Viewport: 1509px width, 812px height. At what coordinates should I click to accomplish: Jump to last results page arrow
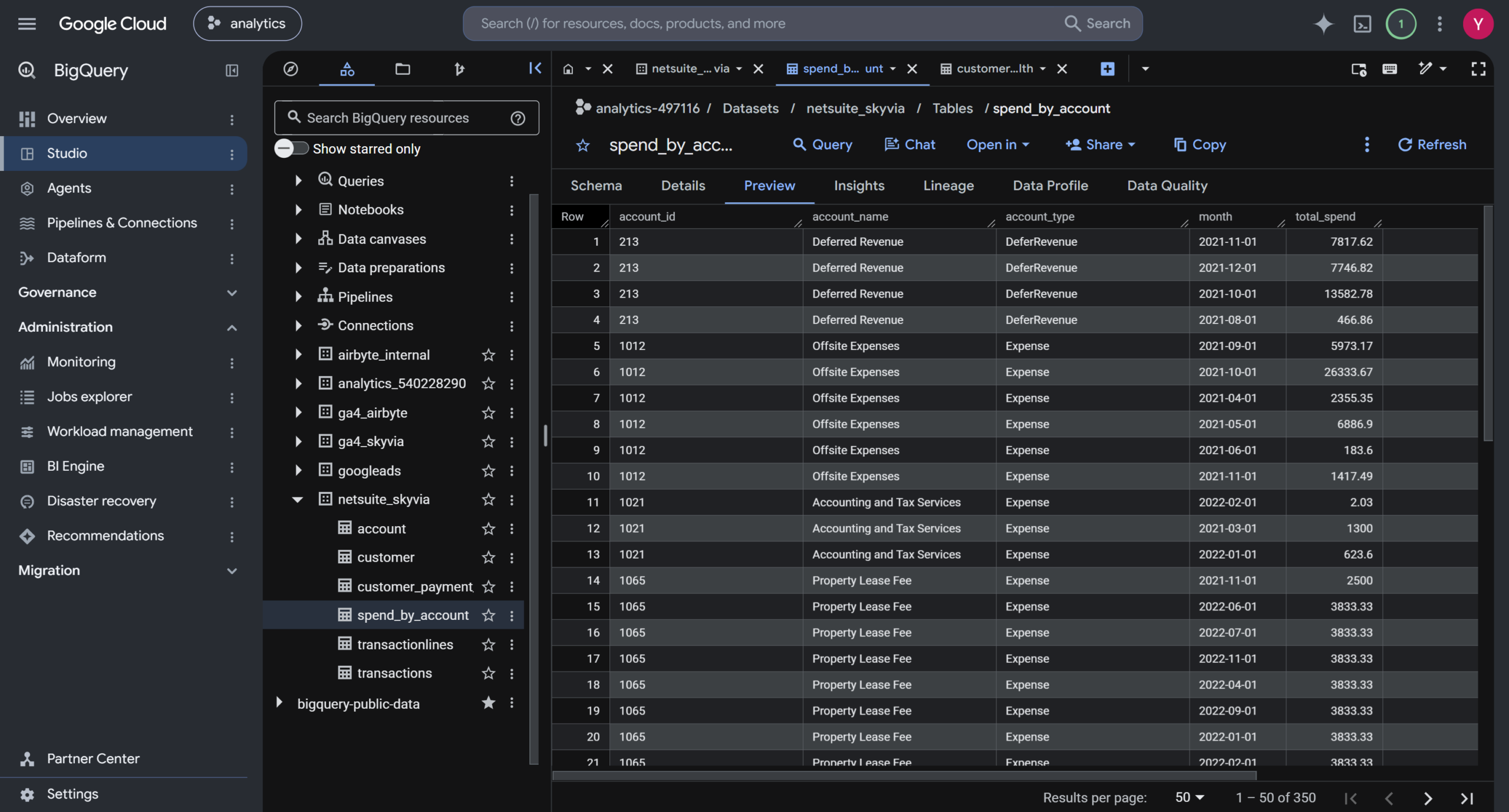coord(1467,798)
